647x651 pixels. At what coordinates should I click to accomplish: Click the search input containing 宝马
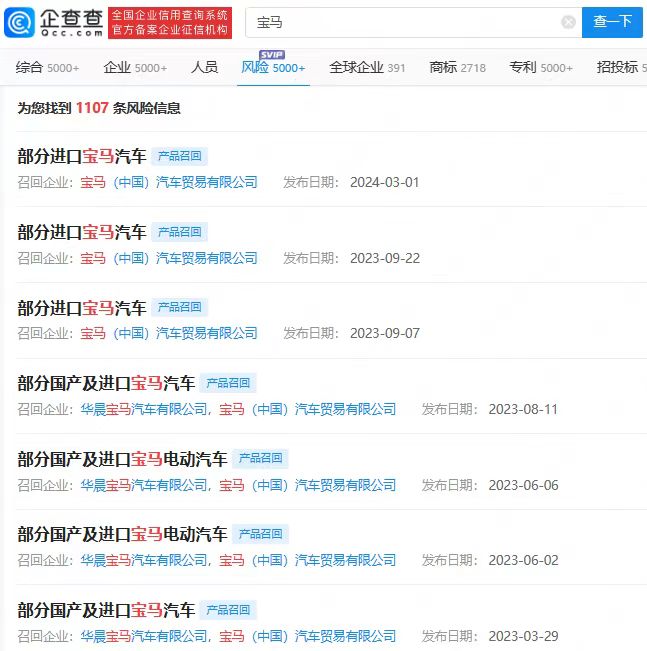click(400, 22)
